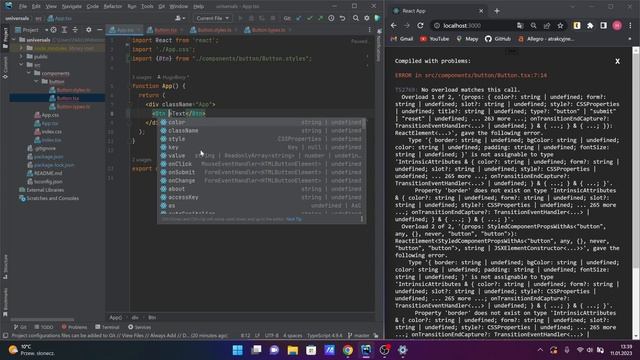Click Collapse All in Project panel

(x=75, y=30)
